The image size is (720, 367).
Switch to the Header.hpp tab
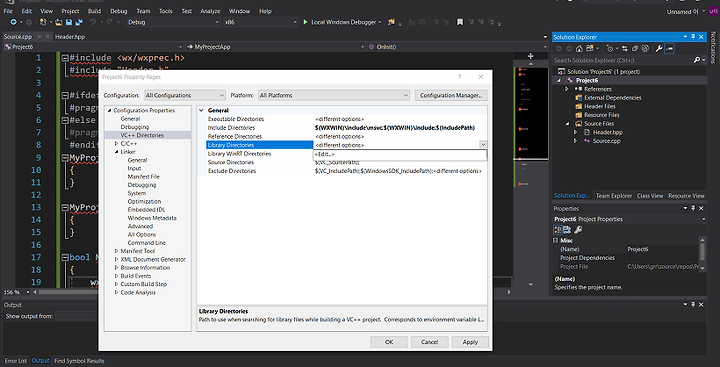pos(70,37)
